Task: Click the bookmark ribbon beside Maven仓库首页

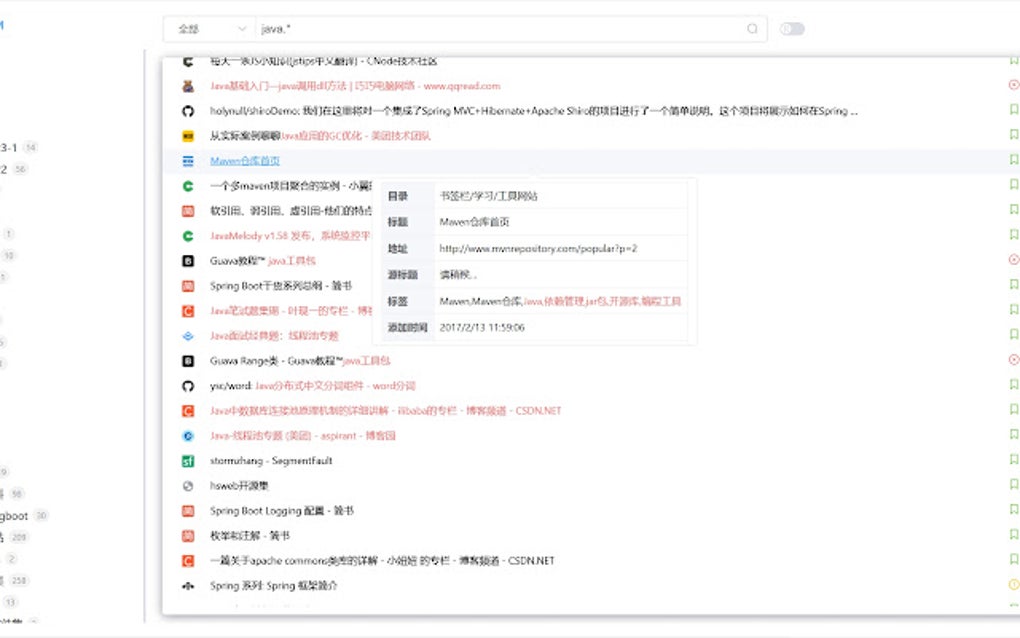Action: coord(1014,161)
